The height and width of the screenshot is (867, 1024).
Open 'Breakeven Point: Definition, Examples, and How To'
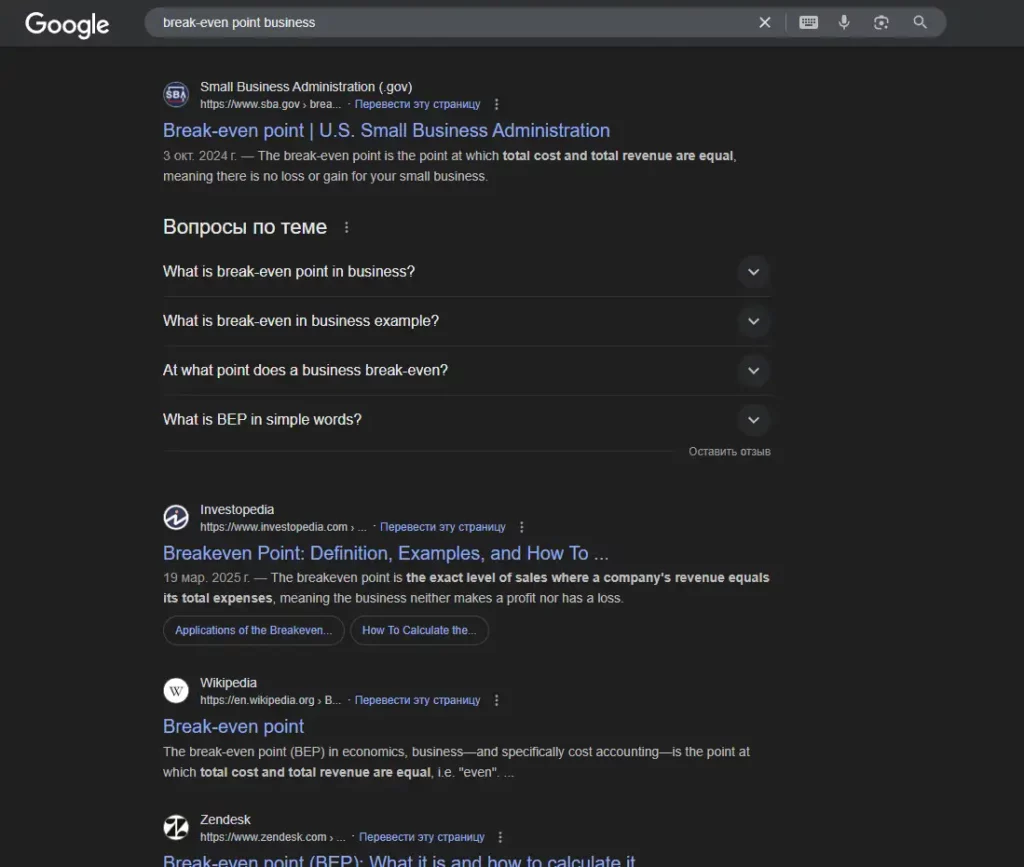click(385, 554)
